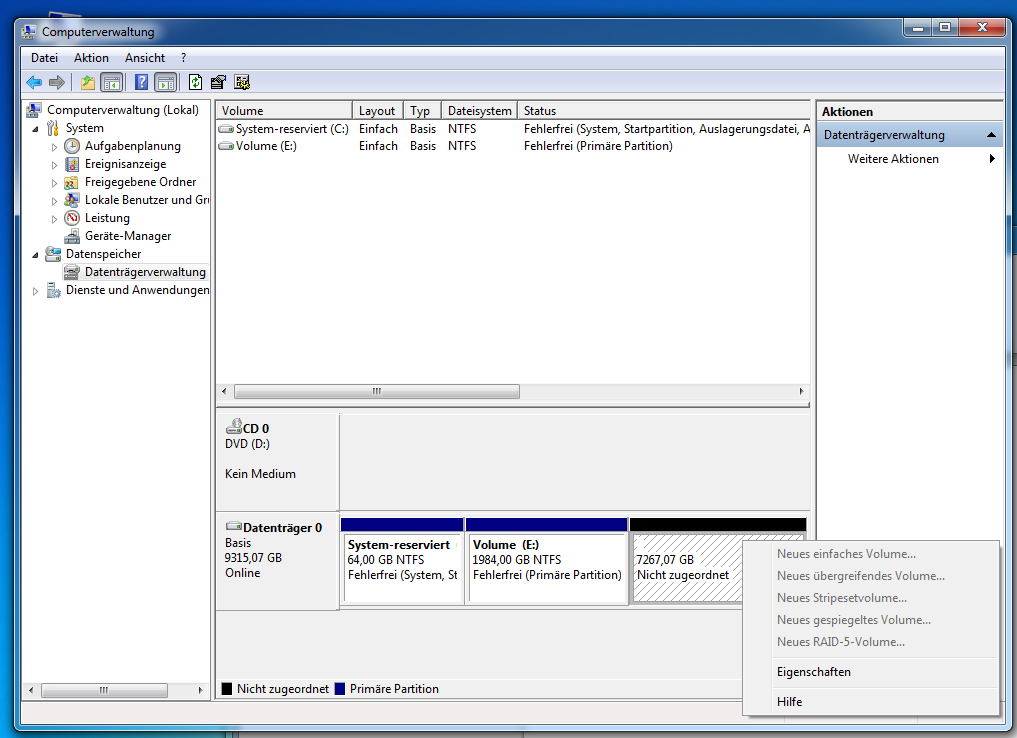The height and width of the screenshot is (738, 1017).
Task: Click the folder Up one level icon
Action: [88, 82]
